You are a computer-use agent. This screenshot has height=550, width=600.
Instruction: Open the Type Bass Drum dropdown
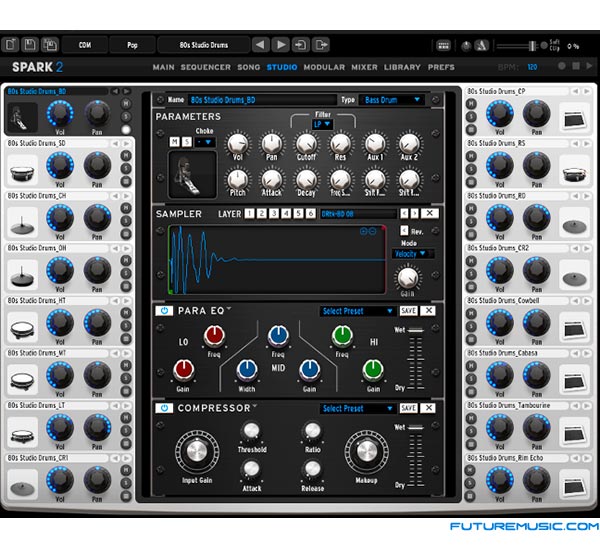pyautogui.click(x=392, y=100)
